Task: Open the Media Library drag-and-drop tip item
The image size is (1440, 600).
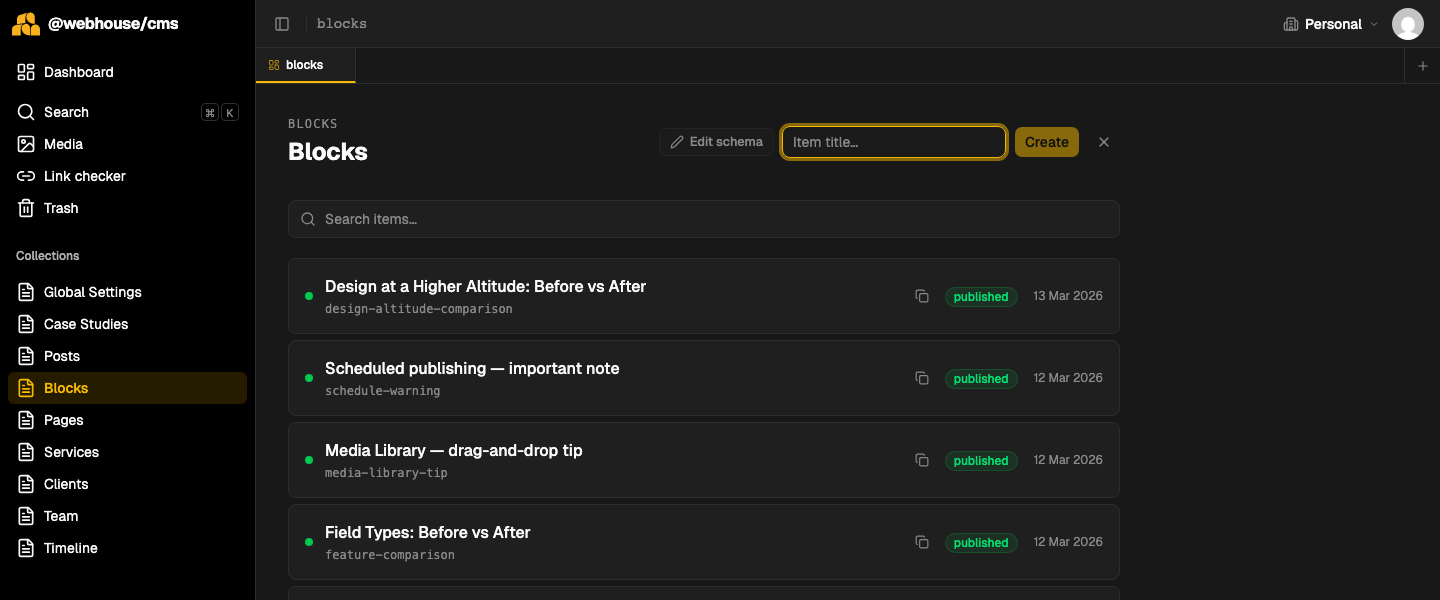Action: pos(453,451)
